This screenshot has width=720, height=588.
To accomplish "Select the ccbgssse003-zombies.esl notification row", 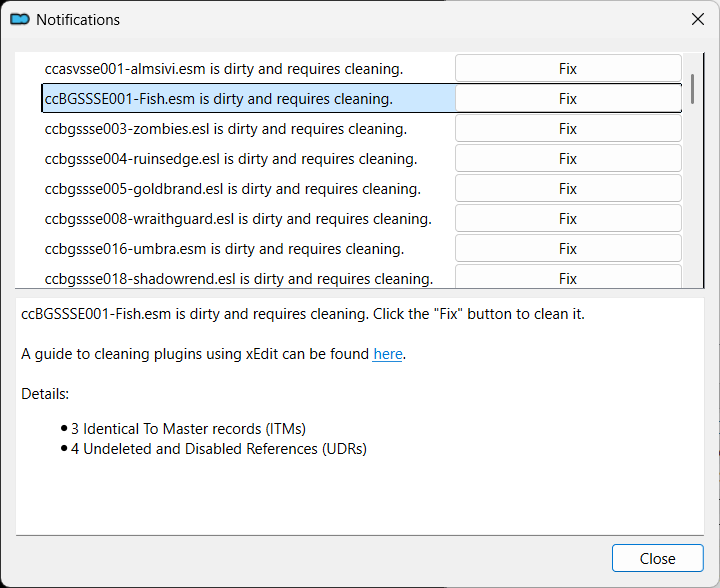I will tap(248, 129).
